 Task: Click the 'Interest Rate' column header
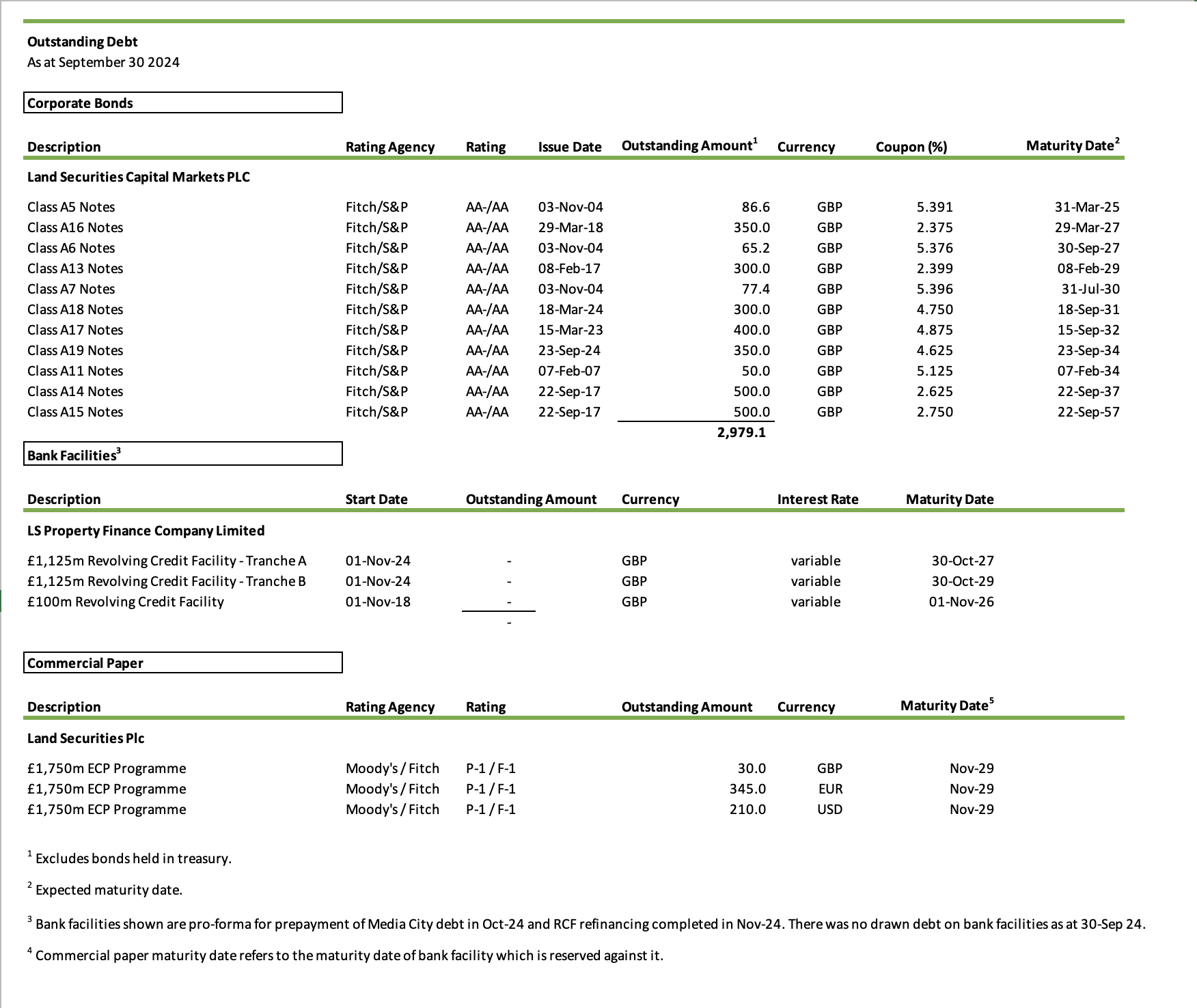(818, 499)
